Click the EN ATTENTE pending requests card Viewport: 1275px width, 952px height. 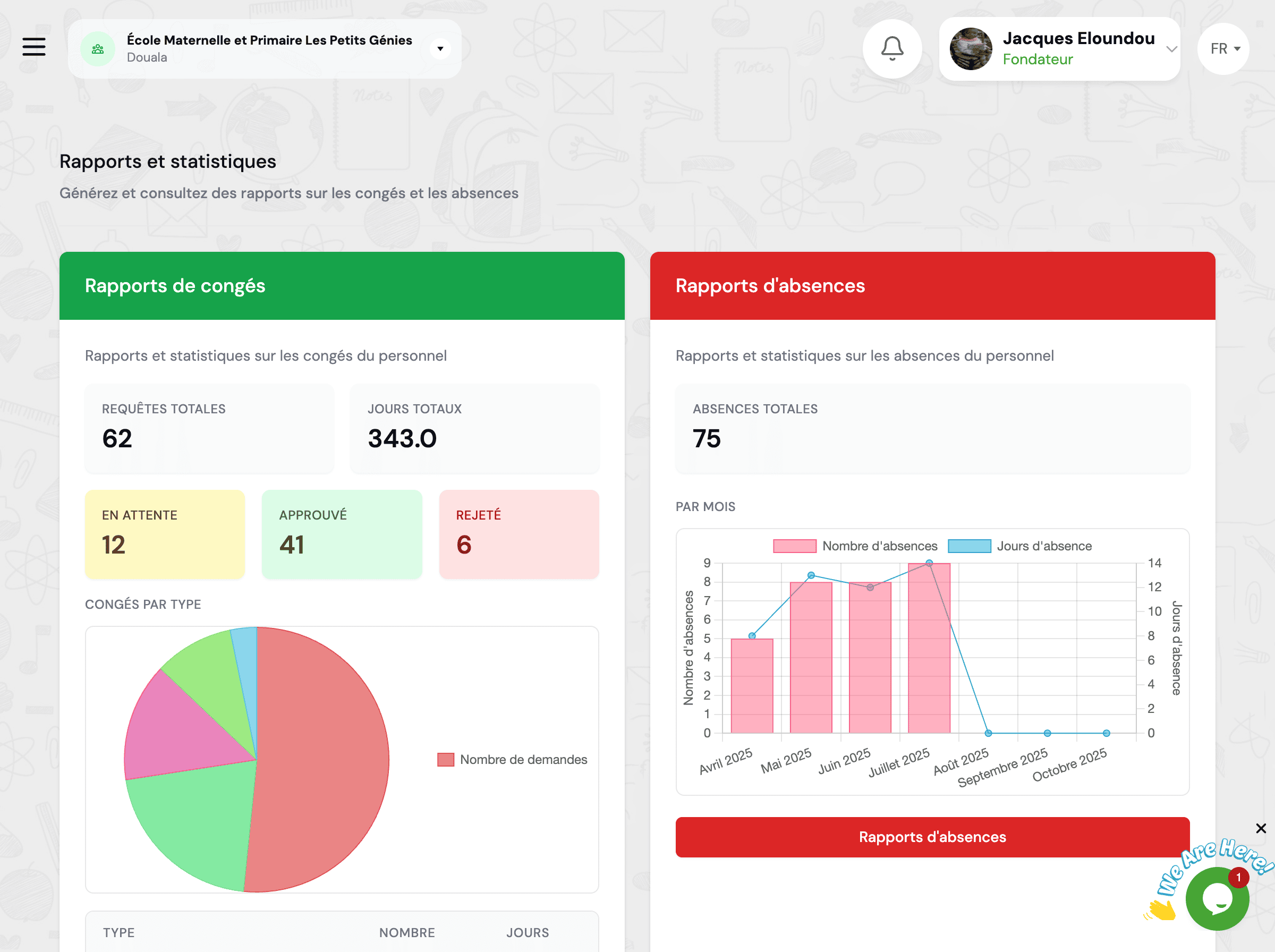165,533
